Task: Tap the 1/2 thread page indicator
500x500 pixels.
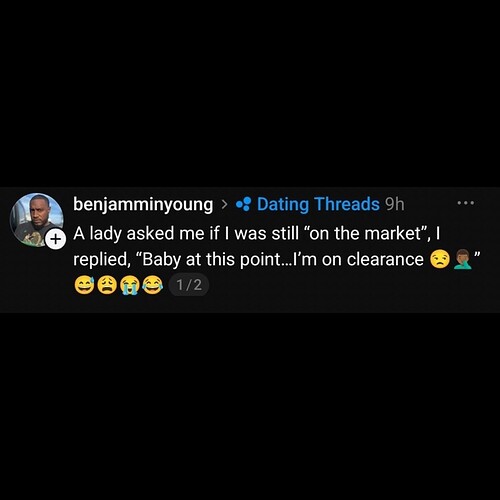Action: click(x=189, y=285)
